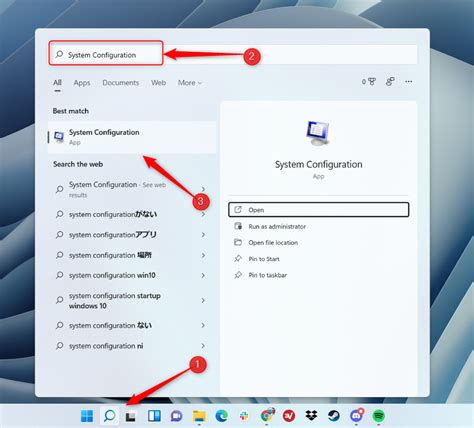Click suggestion text system configuration ない
This screenshot has height=428, width=474.
coord(110,325)
